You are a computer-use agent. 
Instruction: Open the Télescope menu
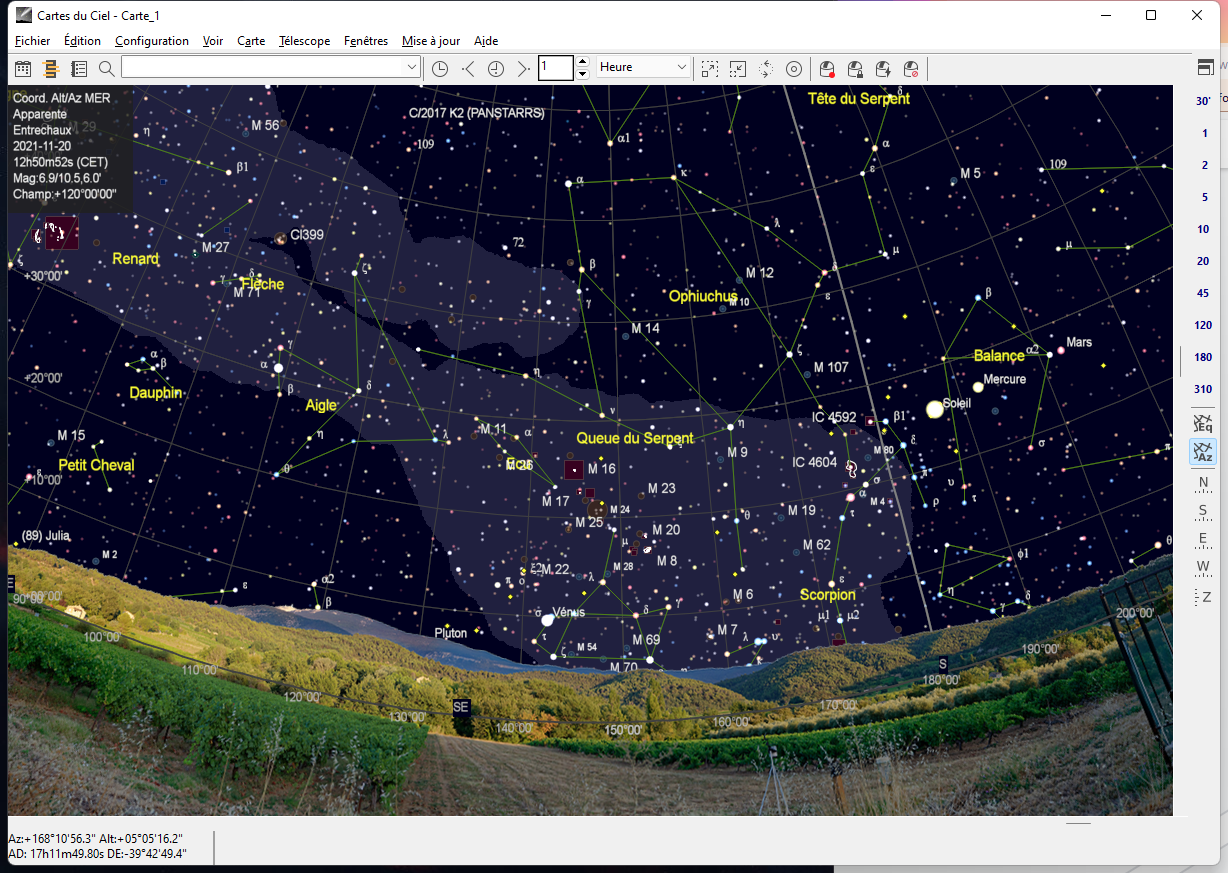(x=305, y=41)
